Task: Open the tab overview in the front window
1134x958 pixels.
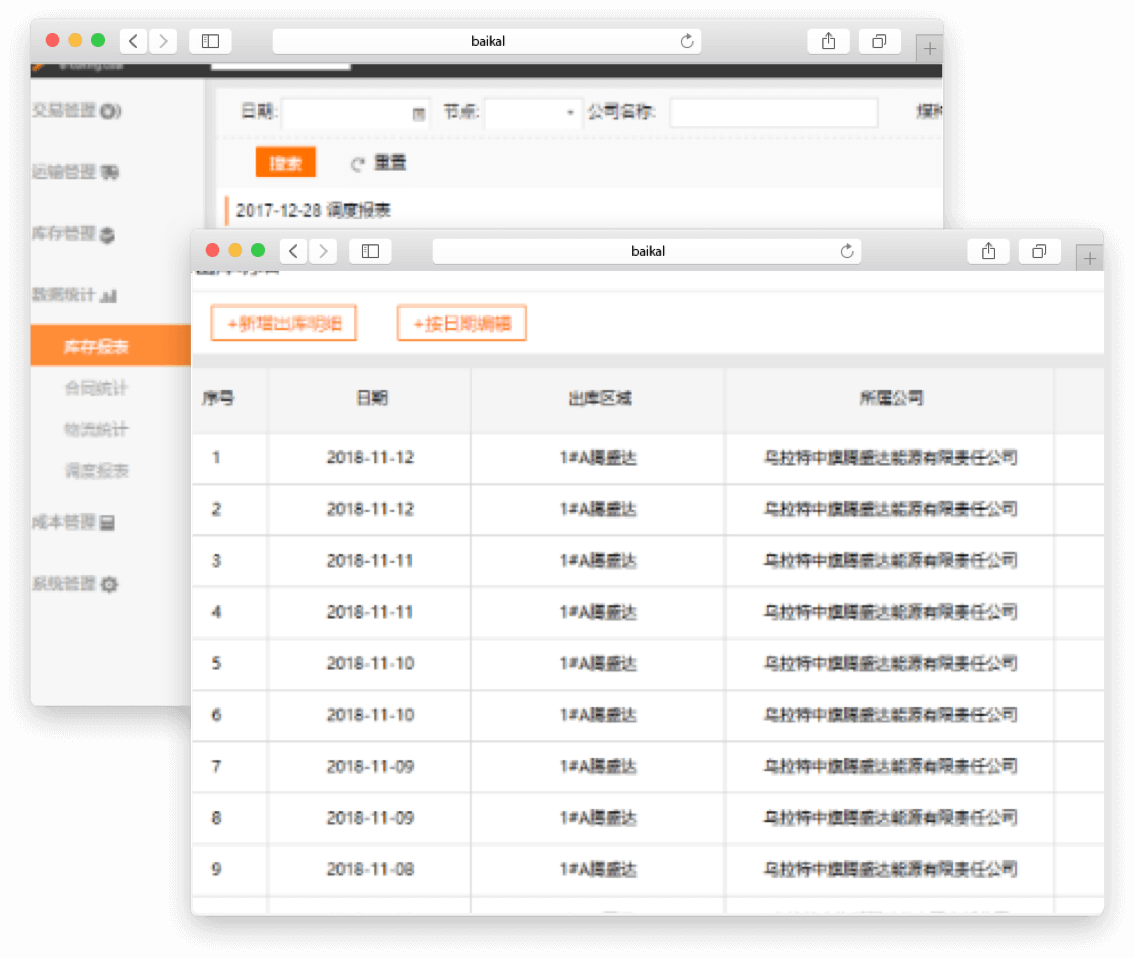Action: pyautogui.click(x=1039, y=252)
